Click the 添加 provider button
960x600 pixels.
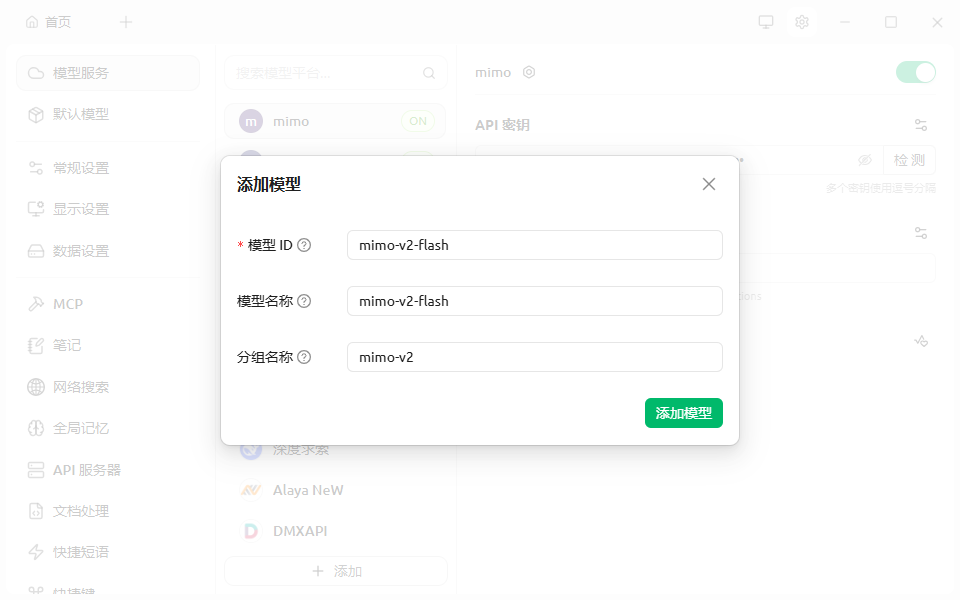336,571
